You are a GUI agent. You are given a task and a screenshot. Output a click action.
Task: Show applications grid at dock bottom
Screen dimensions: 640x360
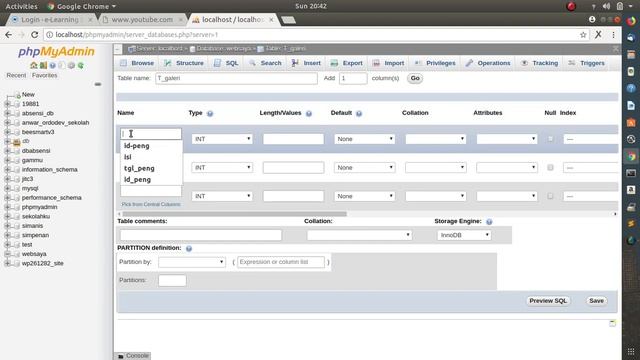pyautogui.click(x=631, y=352)
